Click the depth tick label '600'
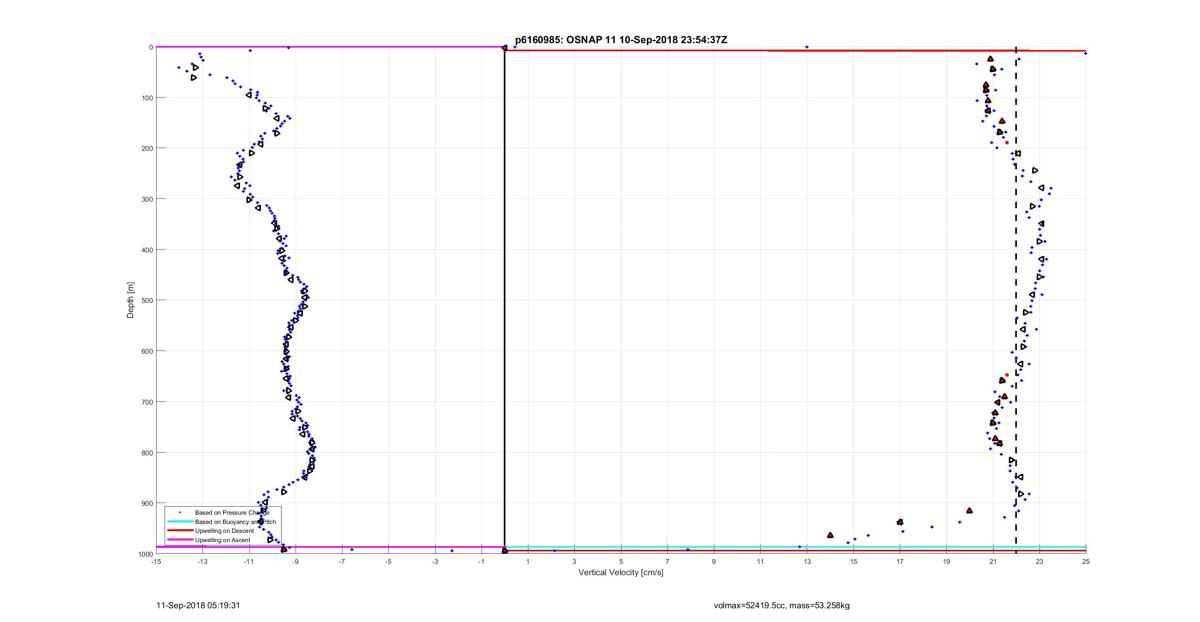 [x=146, y=351]
